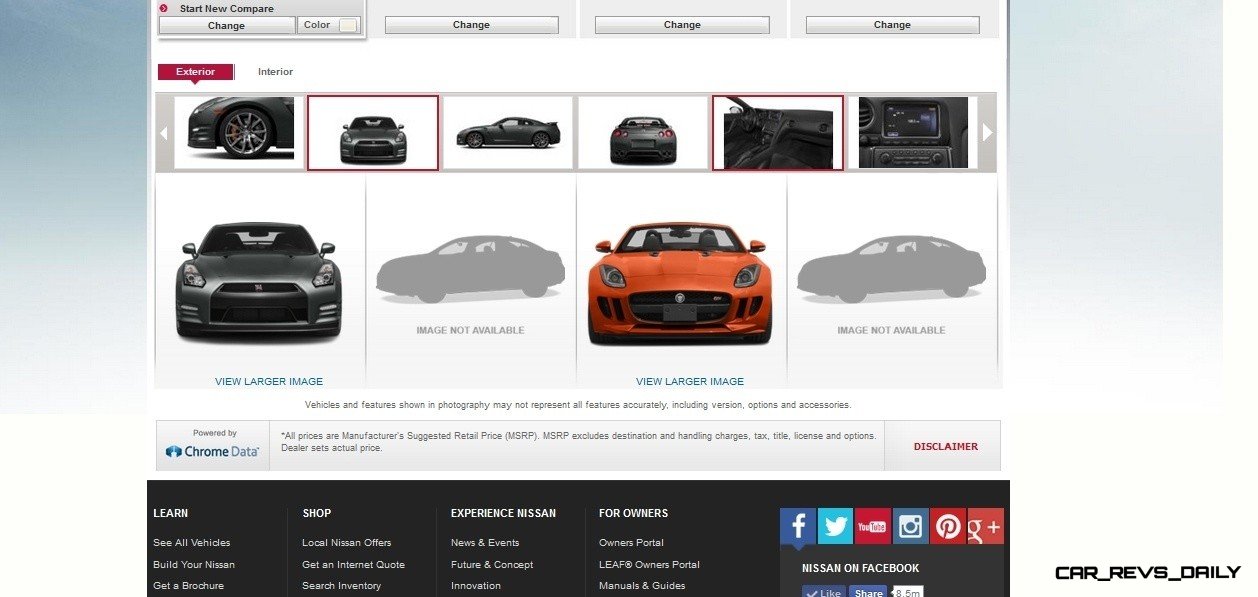Click the Chrome Data logo
The width and height of the screenshot is (1258, 597).
click(213, 451)
